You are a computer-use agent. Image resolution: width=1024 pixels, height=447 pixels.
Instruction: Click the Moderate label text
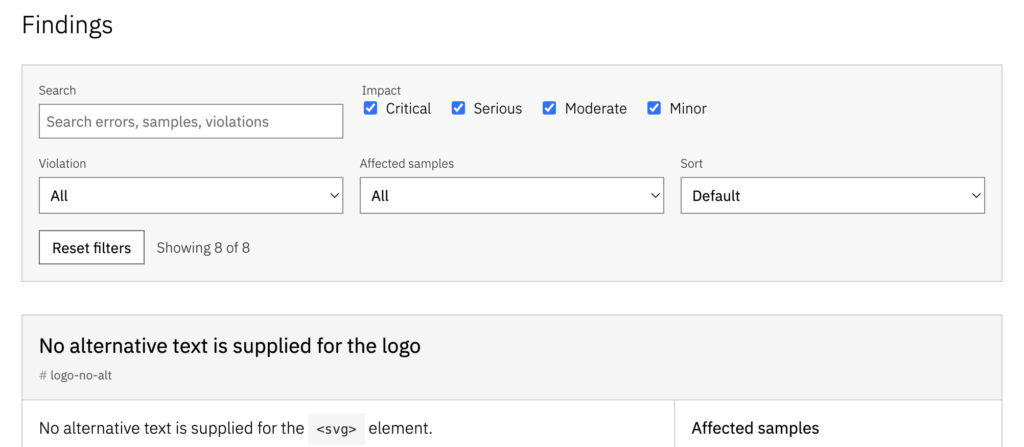click(x=596, y=108)
